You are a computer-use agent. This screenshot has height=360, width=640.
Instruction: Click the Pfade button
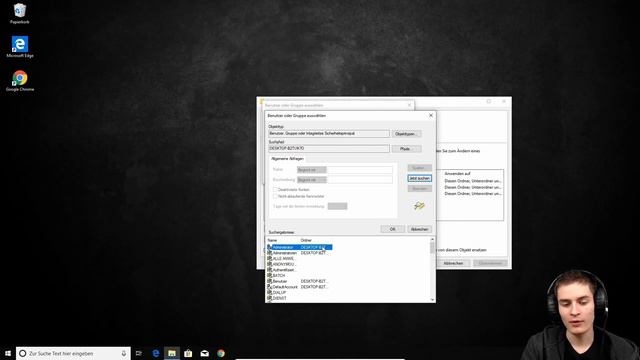tap(406, 149)
